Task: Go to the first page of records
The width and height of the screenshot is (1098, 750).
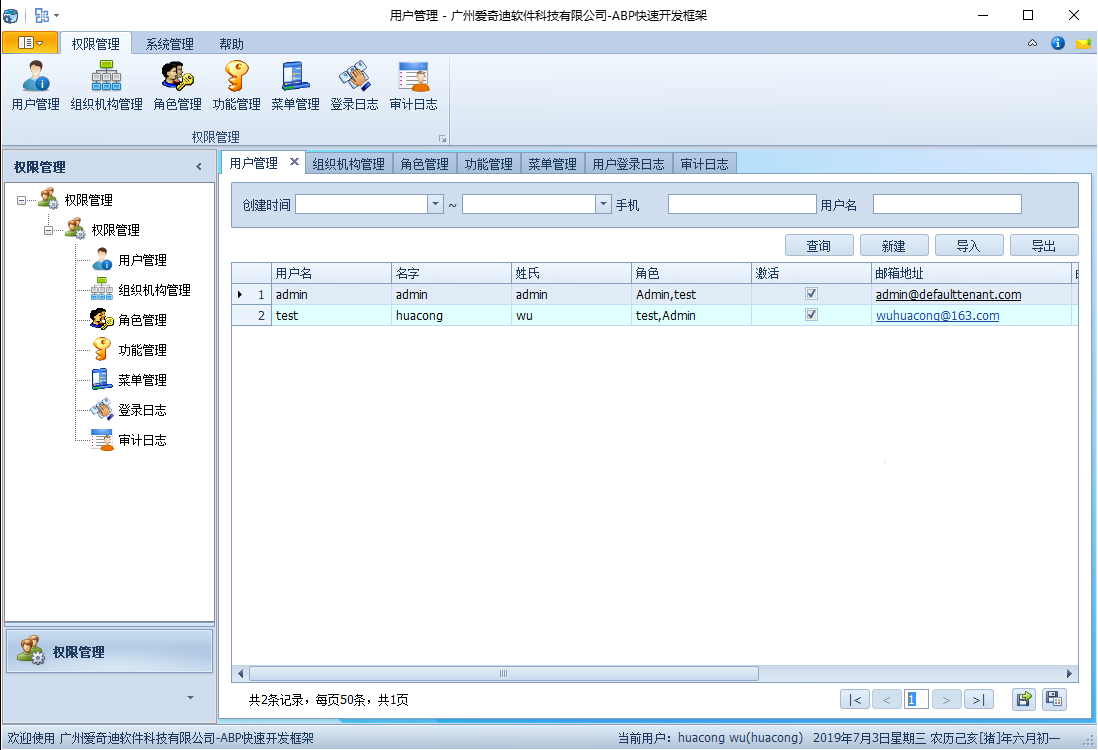Action: coord(855,700)
